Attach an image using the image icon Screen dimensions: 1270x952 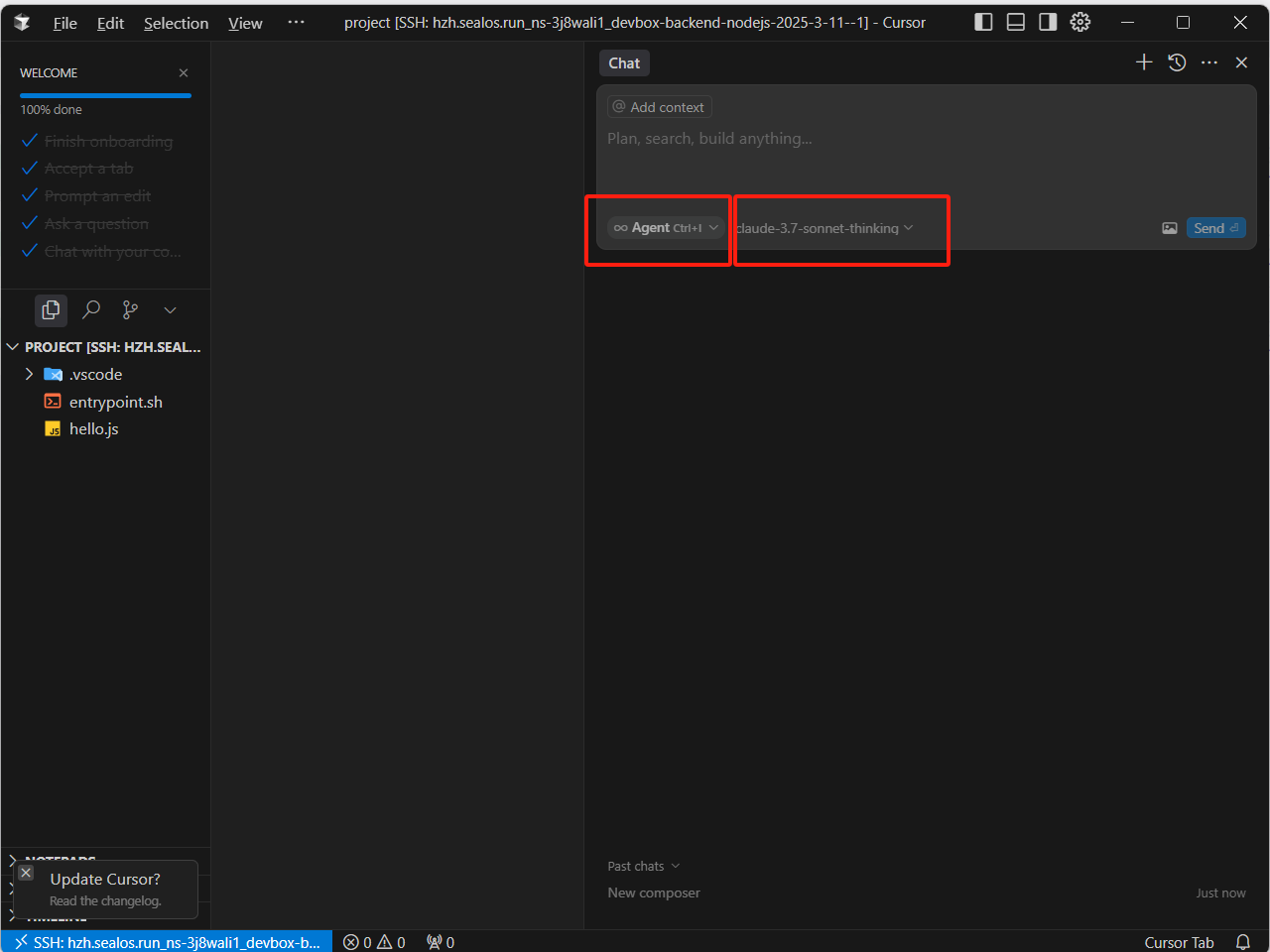1170,227
